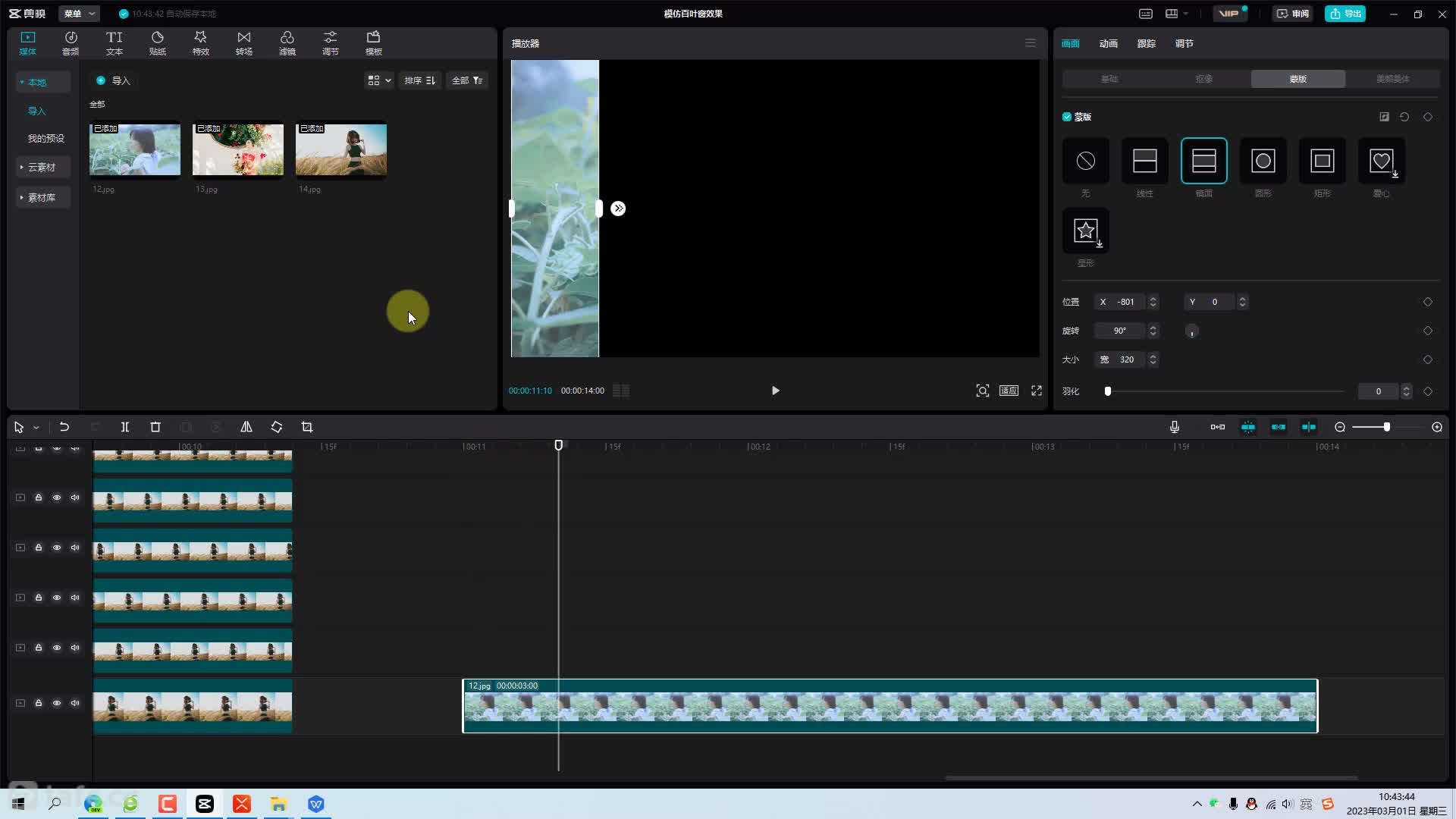Switch to the 基础 basic sub-tab

pos(1109,79)
